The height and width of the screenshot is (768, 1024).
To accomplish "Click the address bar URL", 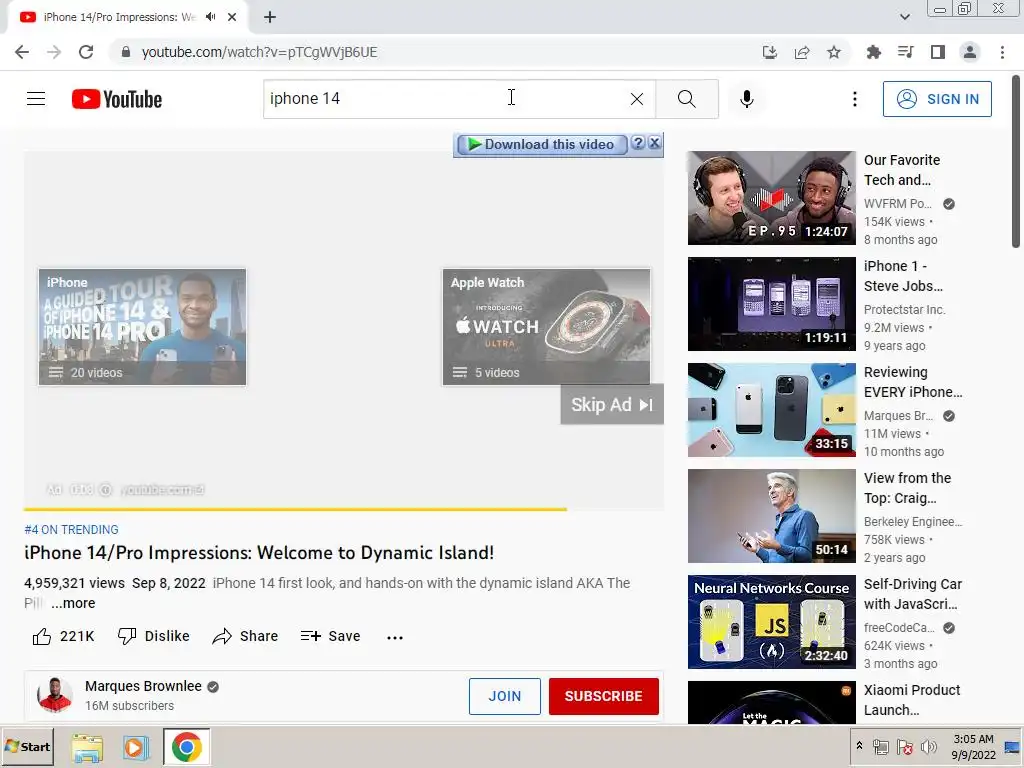I will click(x=259, y=52).
